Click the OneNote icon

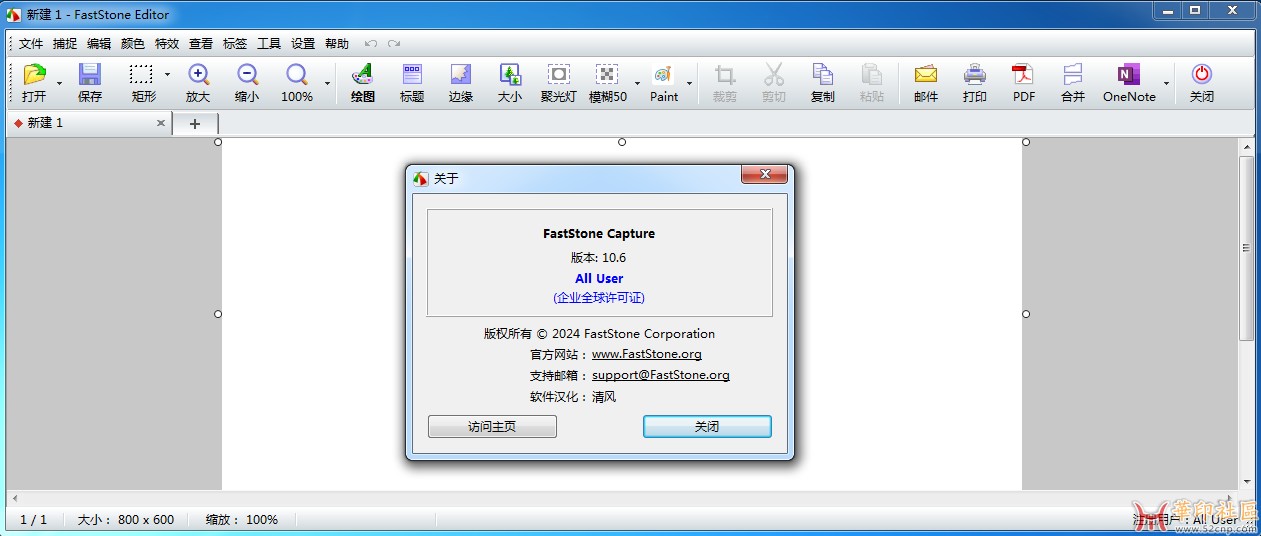(1129, 74)
